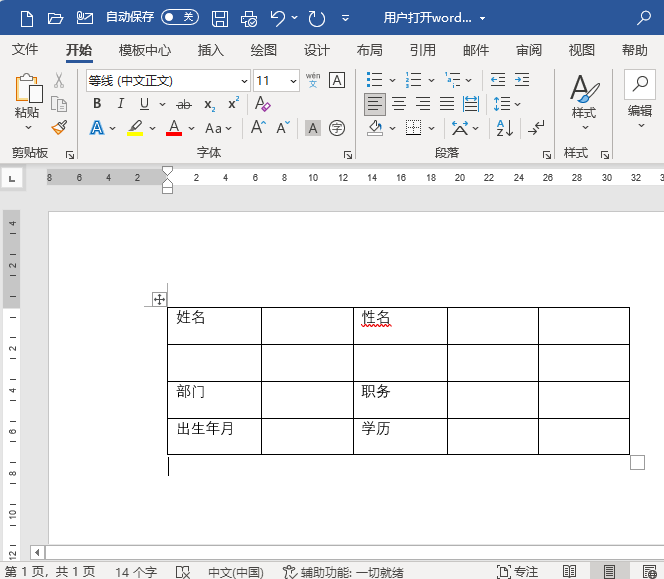Viewport: 664px width, 579px height.
Task: Toggle strikethrough formatting
Action: coord(184,104)
